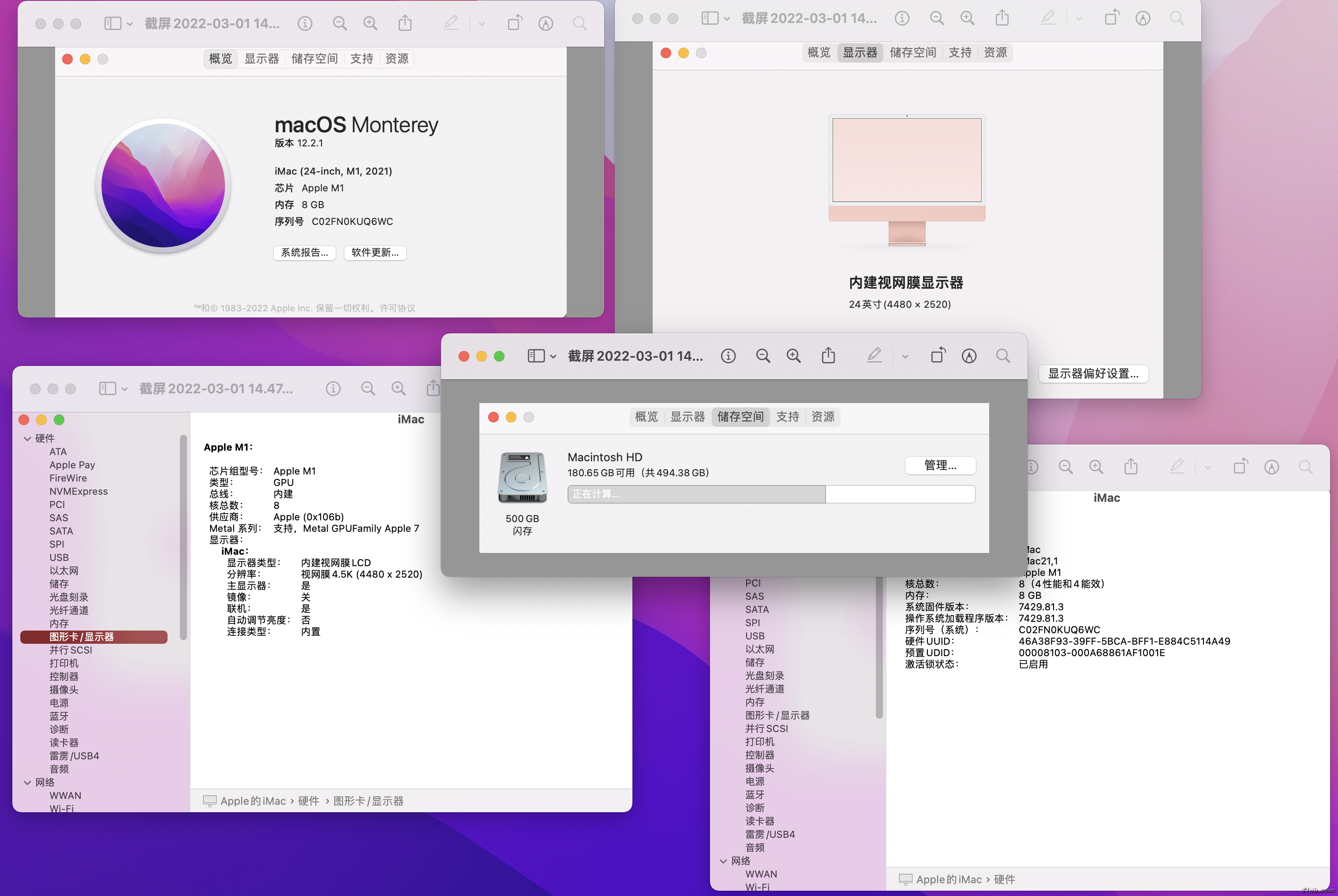Click search icon in front storage Preview window
Image resolution: width=1338 pixels, height=896 pixels.
1002,356
